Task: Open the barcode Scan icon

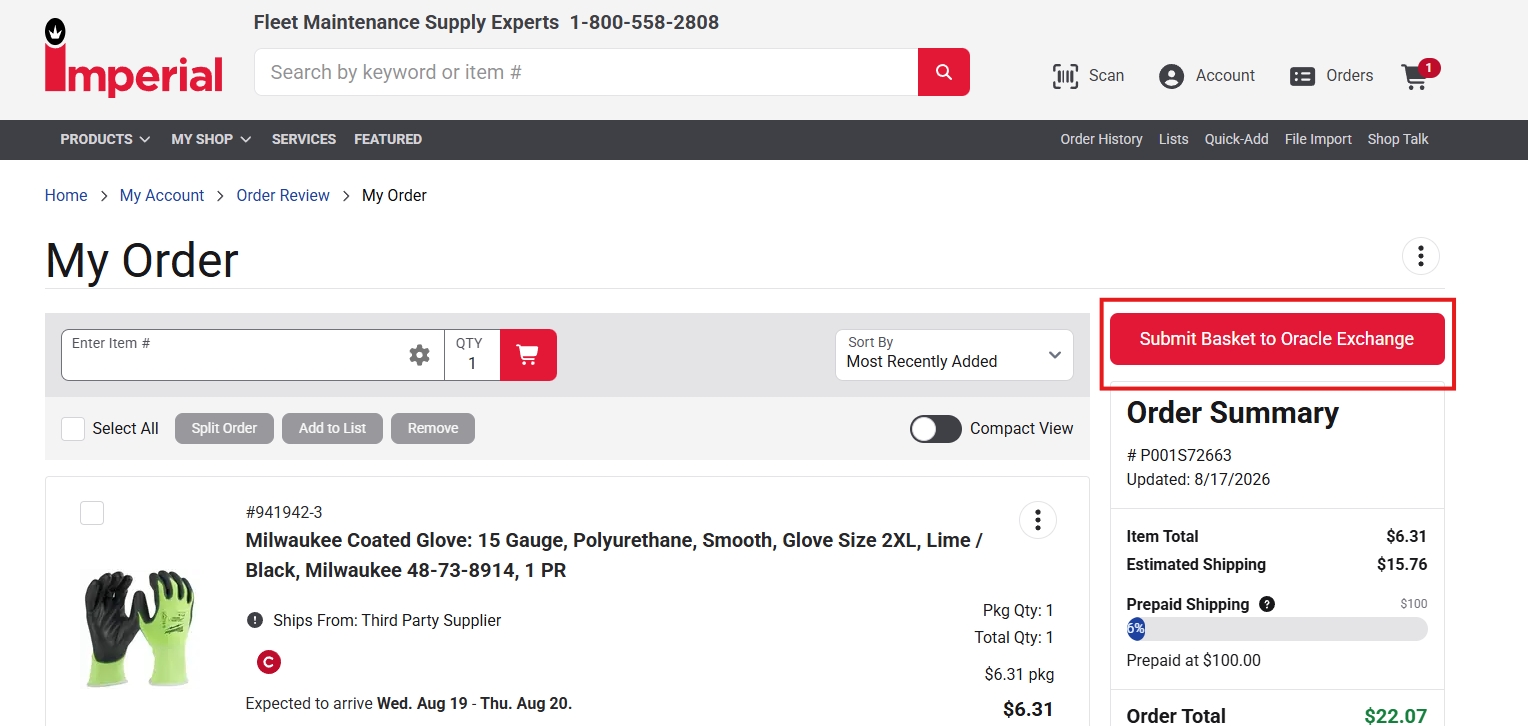Action: [x=1065, y=76]
